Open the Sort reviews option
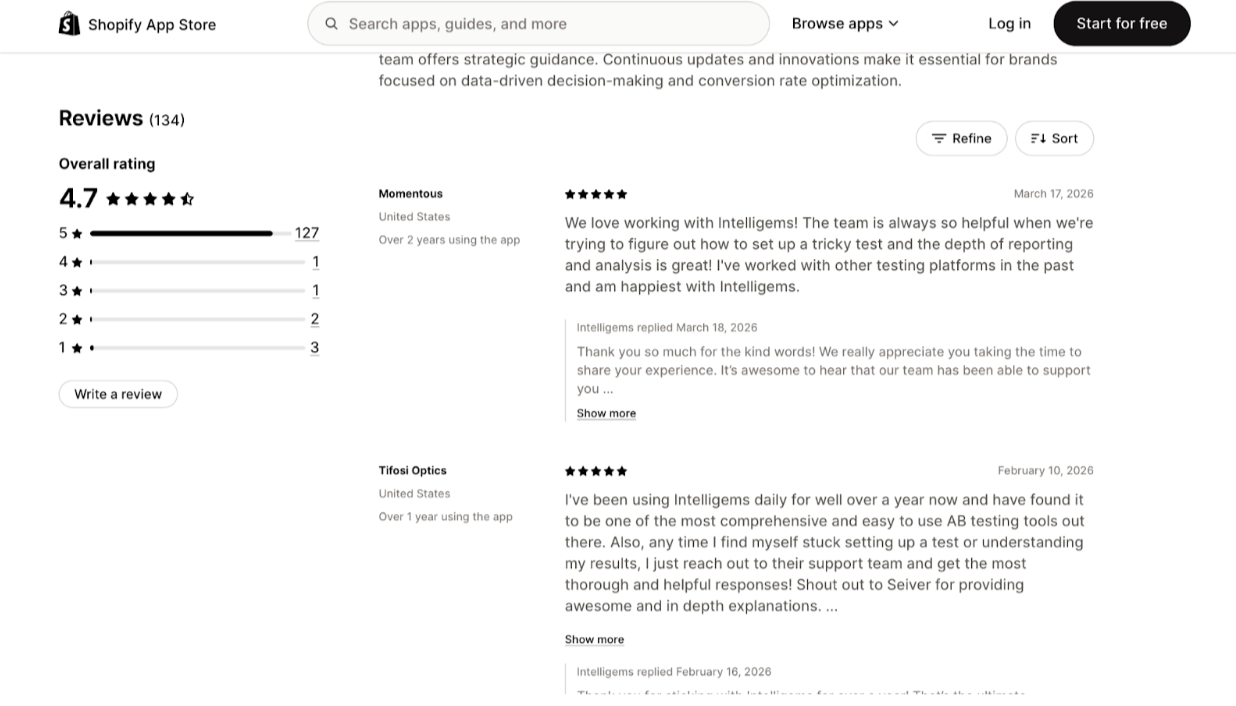This screenshot has width=1236, height=706. pyautogui.click(x=1054, y=139)
